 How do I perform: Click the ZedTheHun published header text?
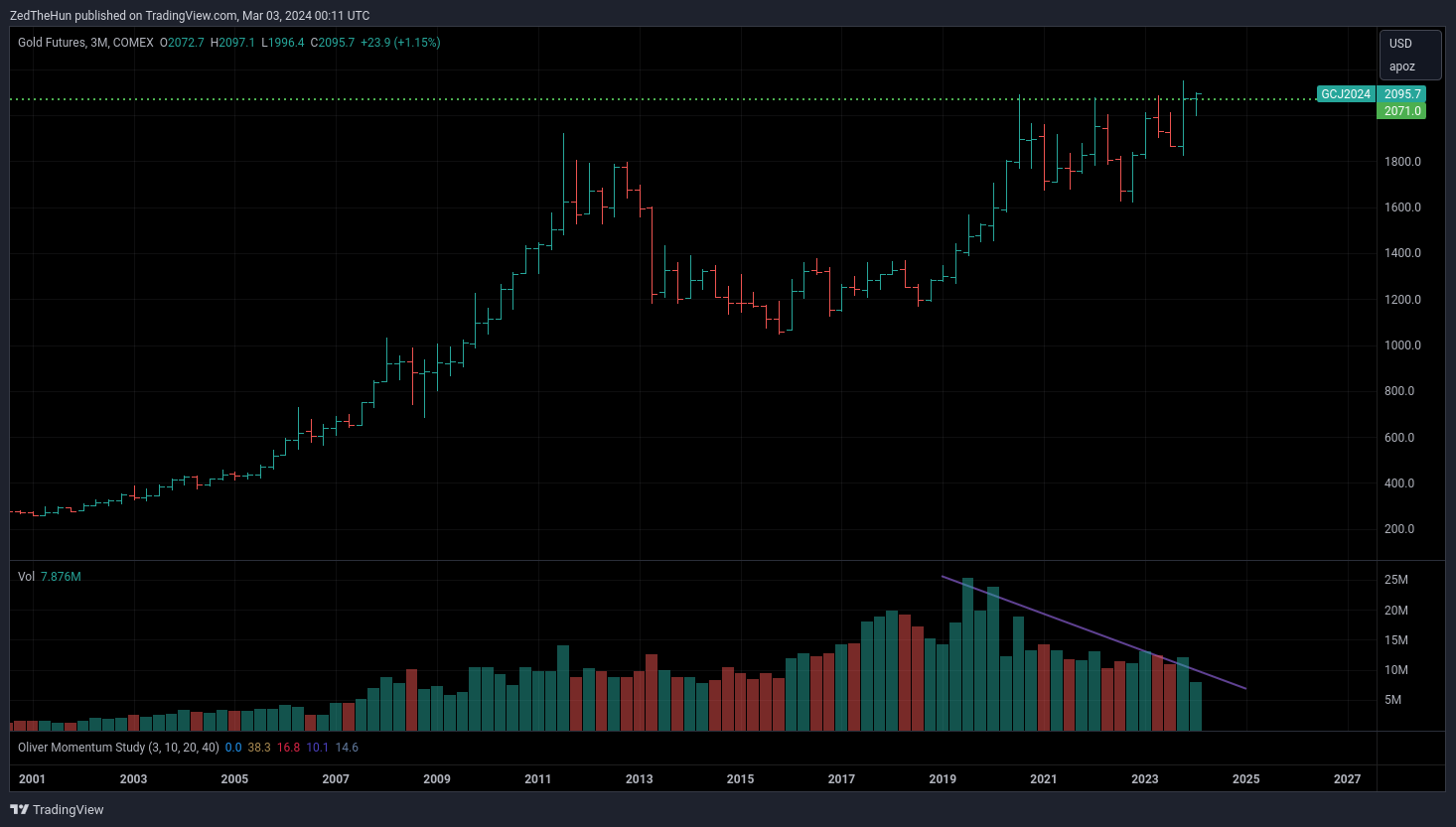tap(190, 16)
